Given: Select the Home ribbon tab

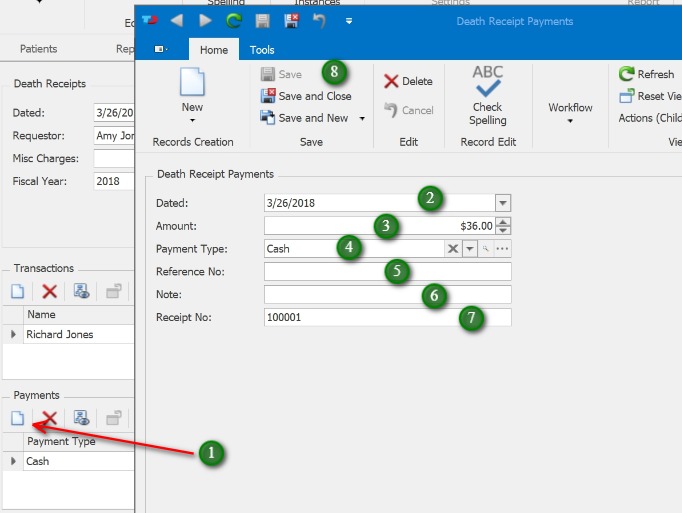Looking at the screenshot, I should pyautogui.click(x=214, y=50).
